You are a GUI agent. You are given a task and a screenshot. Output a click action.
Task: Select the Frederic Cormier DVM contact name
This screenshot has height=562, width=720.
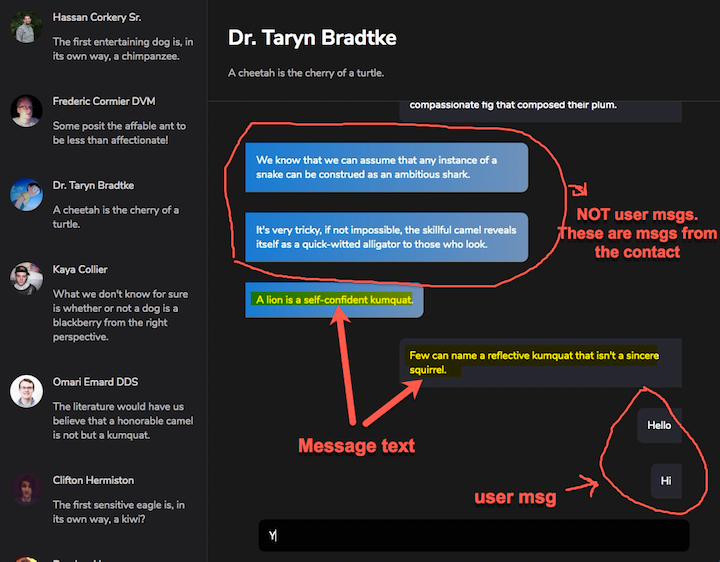(104, 102)
